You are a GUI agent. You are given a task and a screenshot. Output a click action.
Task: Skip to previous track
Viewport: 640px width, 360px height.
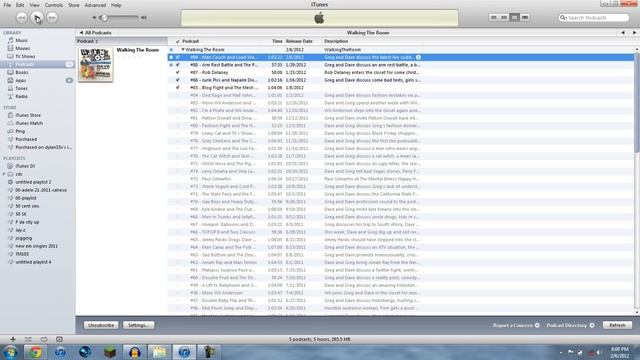tap(22, 18)
